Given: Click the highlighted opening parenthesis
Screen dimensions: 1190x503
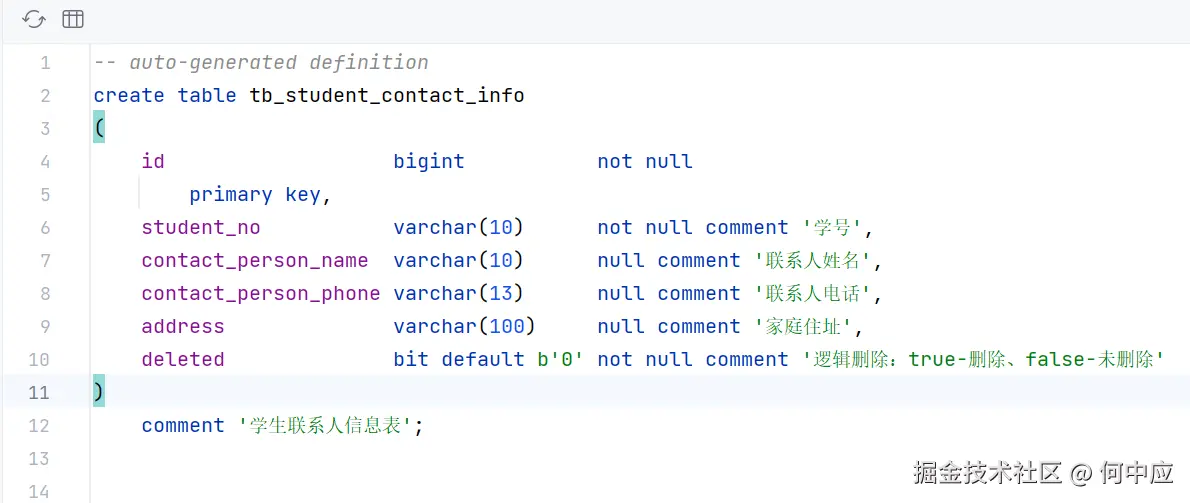Looking at the screenshot, I should pos(99,129).
